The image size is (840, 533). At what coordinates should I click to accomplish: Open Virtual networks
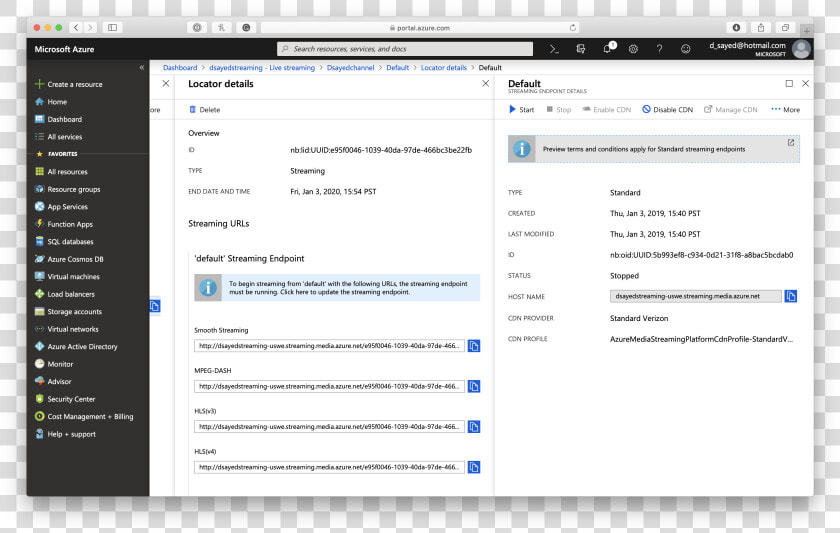click(66, 329)
